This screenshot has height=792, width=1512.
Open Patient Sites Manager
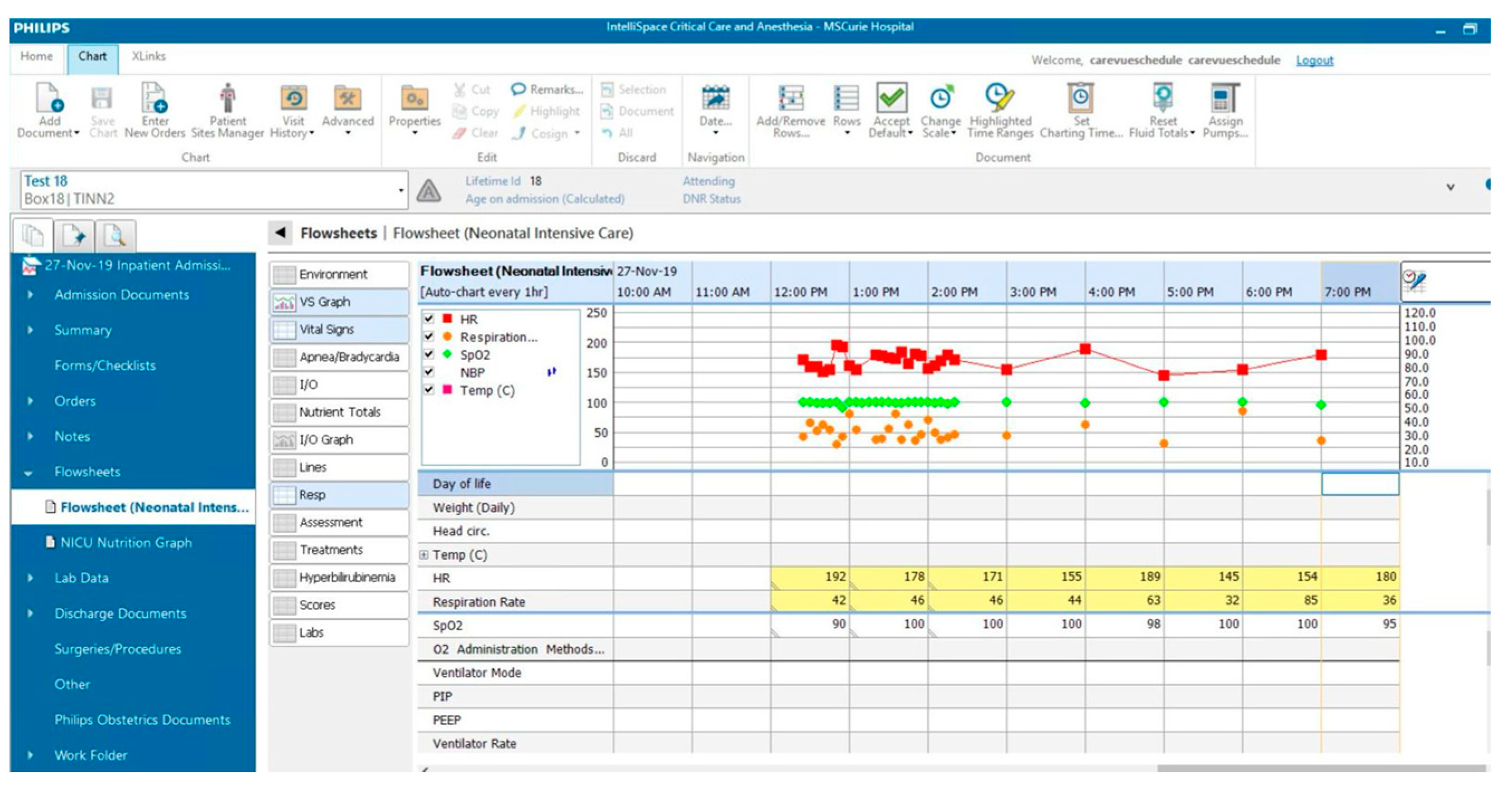tap(228, 98)
